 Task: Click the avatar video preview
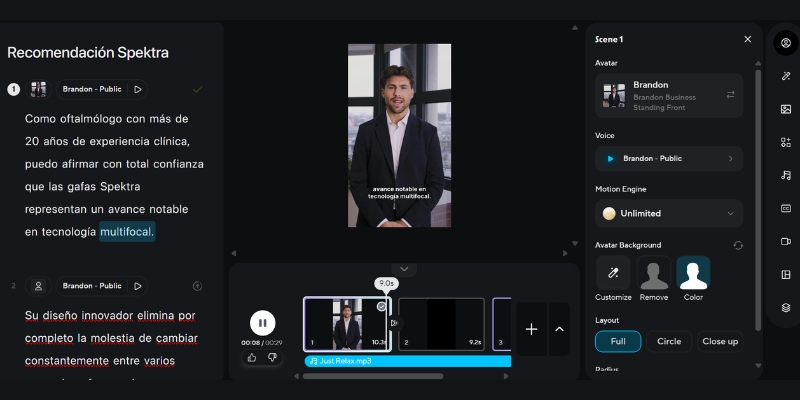399,135
